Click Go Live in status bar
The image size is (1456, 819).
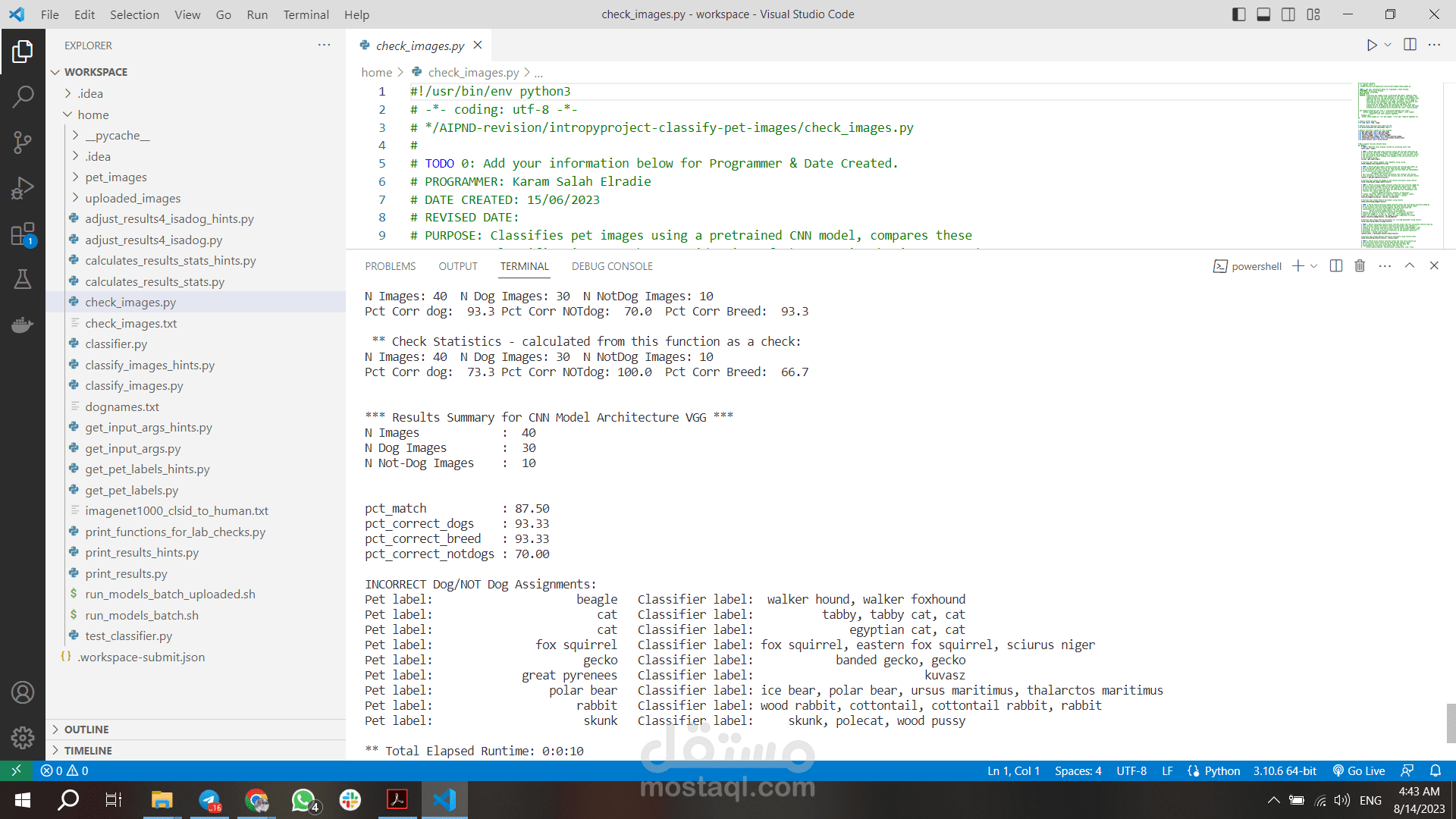1359,770
